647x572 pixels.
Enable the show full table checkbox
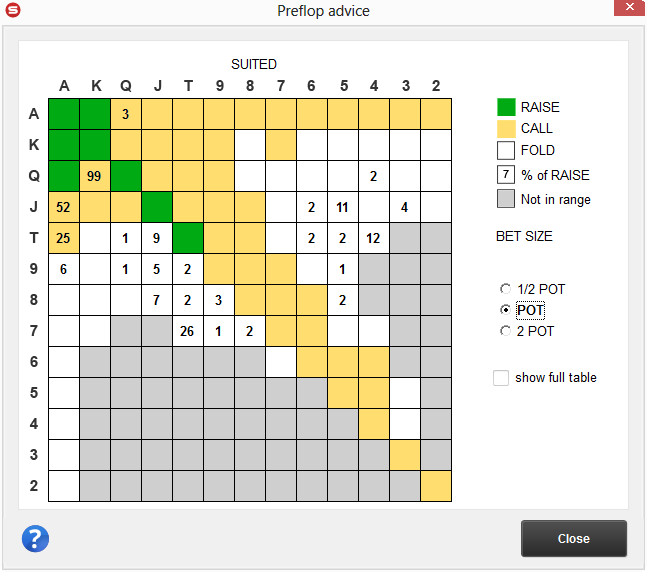pyautogui.click(x=501, y=377)
